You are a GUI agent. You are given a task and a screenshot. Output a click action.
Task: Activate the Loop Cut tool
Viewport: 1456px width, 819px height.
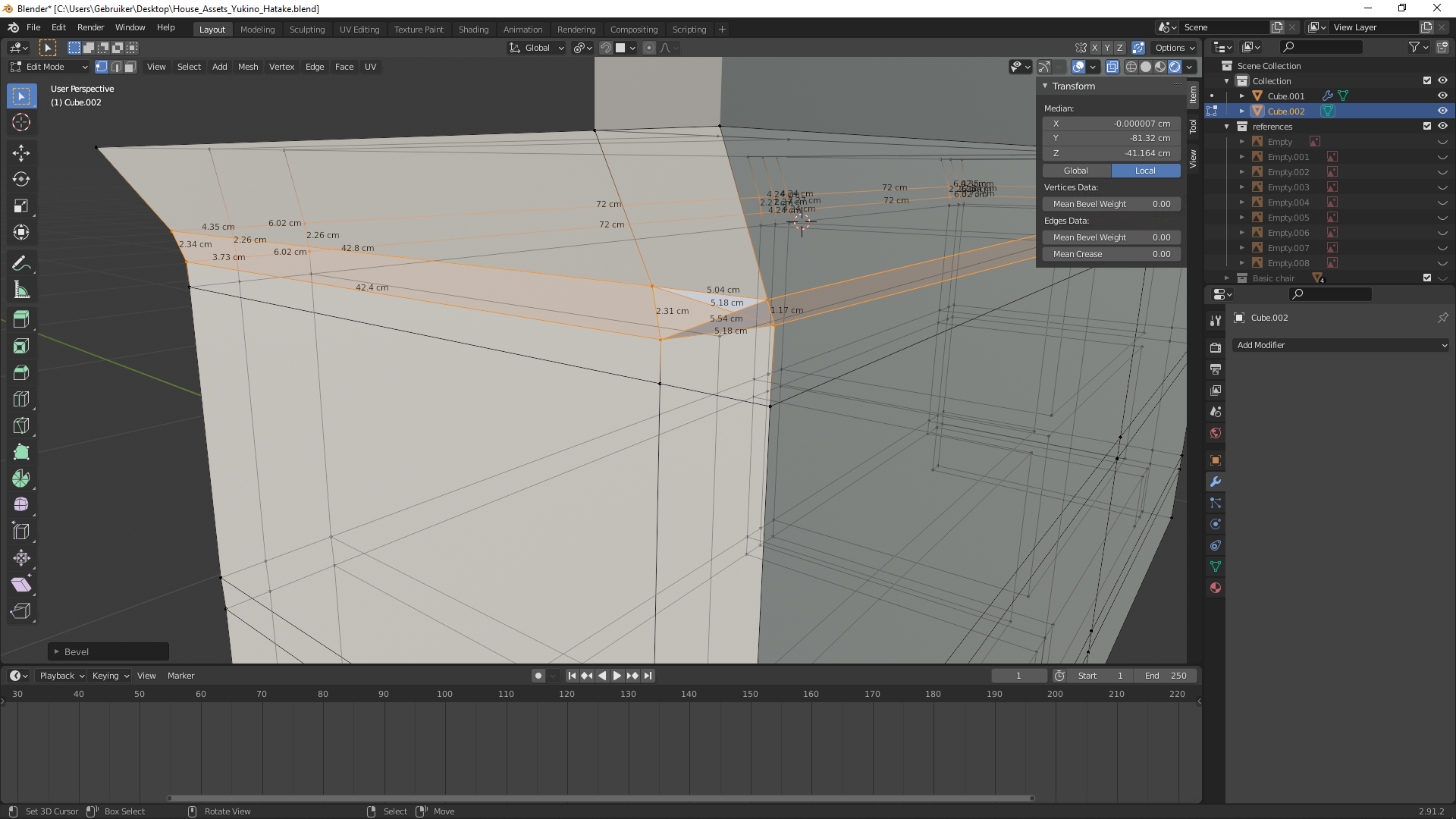coord(21,399)
